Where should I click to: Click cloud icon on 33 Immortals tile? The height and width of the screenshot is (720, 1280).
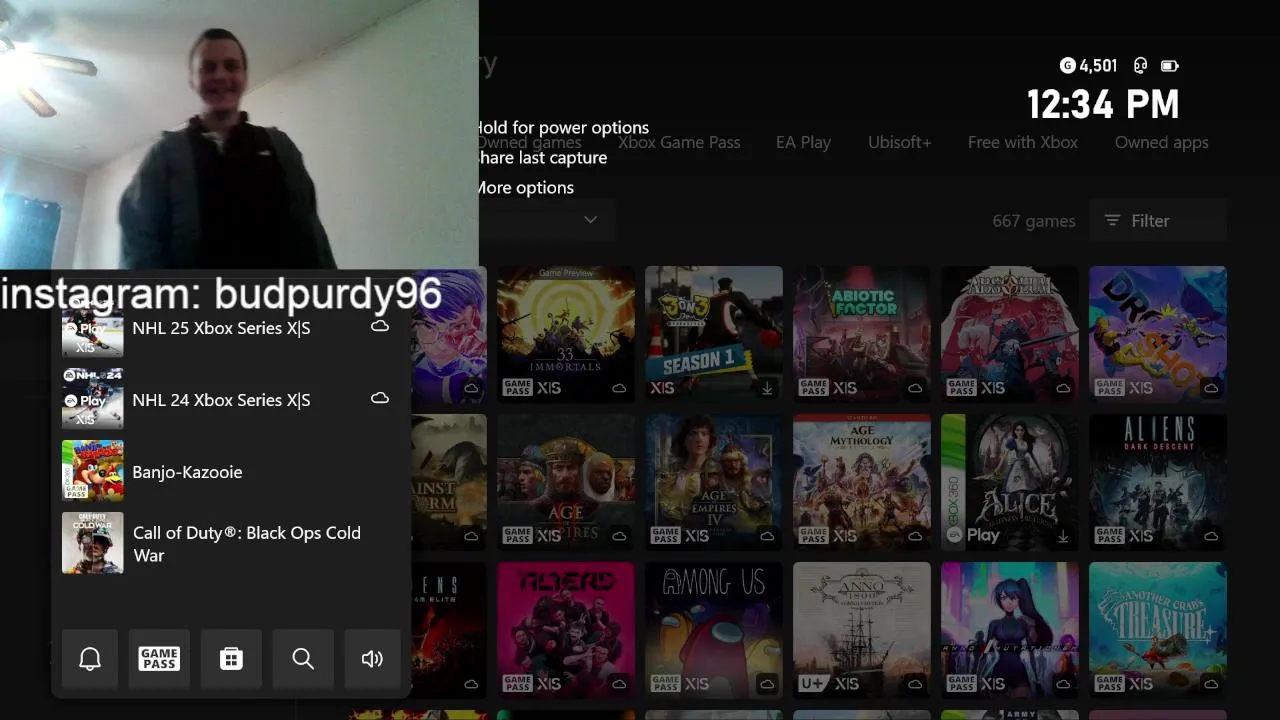tap(619, 388)
